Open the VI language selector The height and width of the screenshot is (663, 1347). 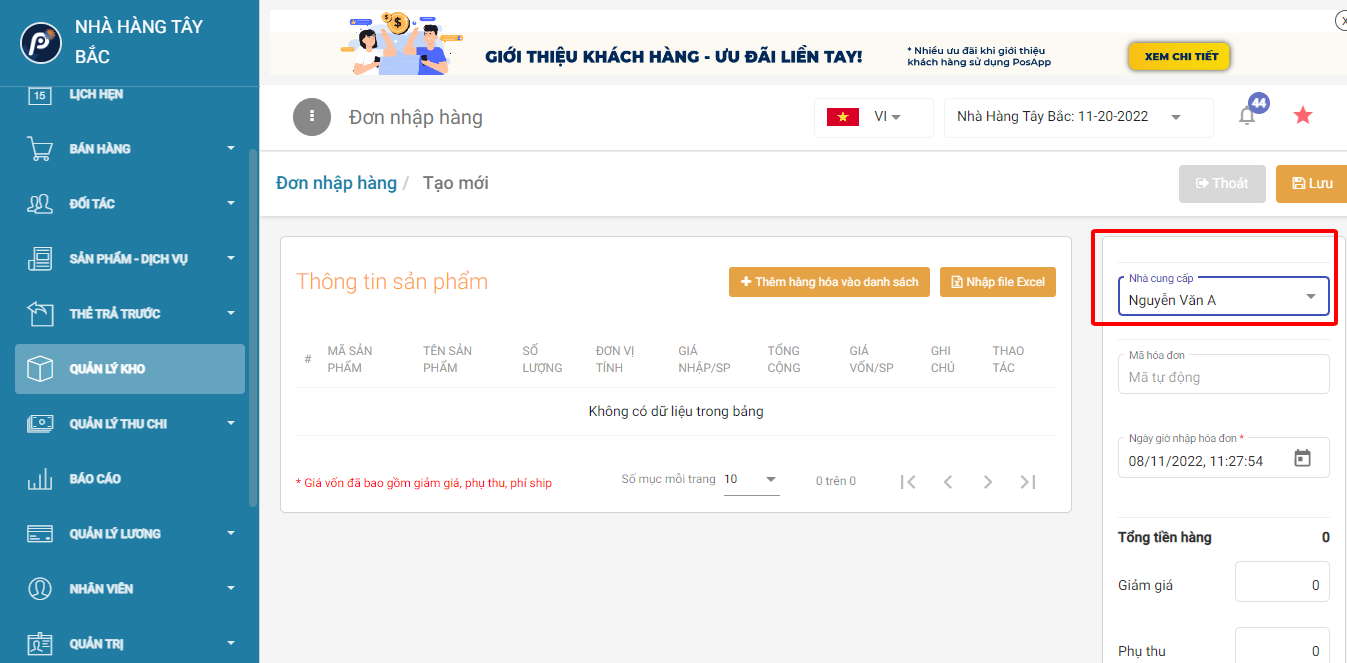tap(875, 117)
